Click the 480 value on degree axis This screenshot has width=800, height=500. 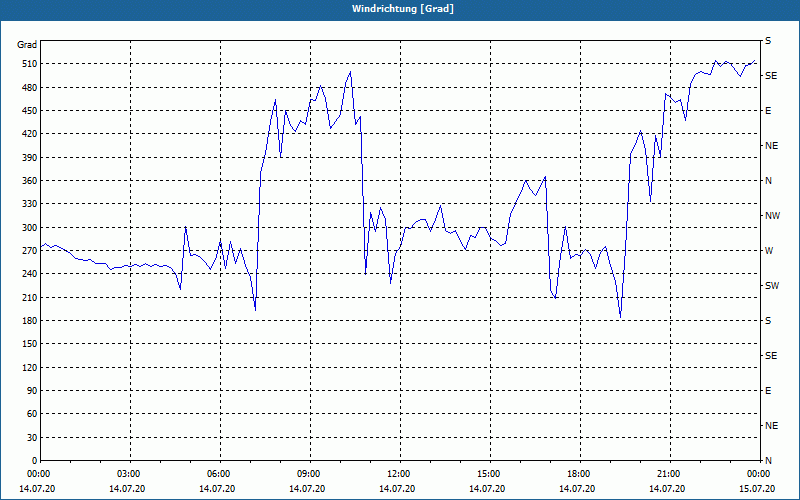pos(29,87)
